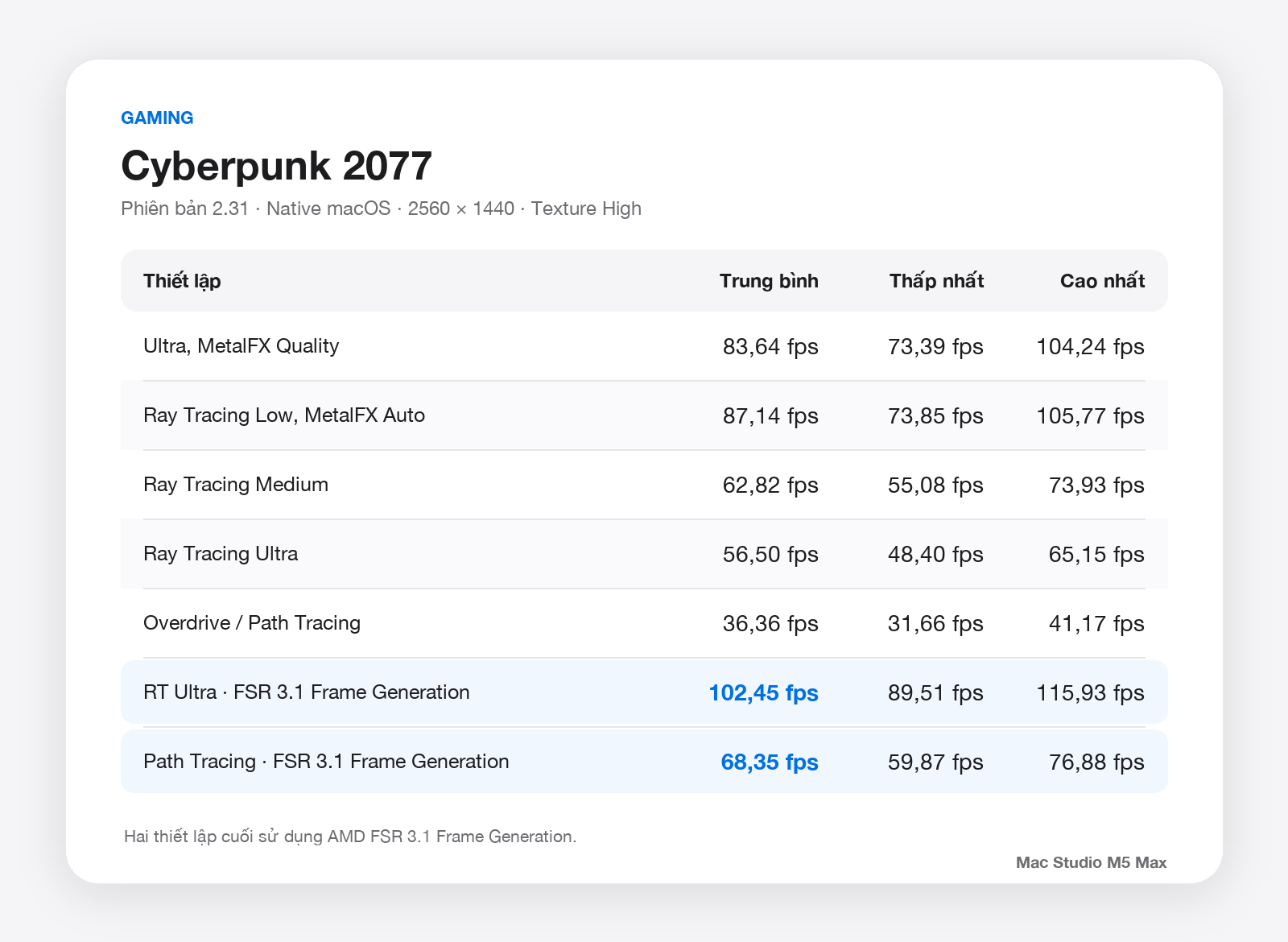Click the 89,51 fps minimum value
Image resolution: width=1288 pixels, height=942 pixels.
click(x=935, y=692)
